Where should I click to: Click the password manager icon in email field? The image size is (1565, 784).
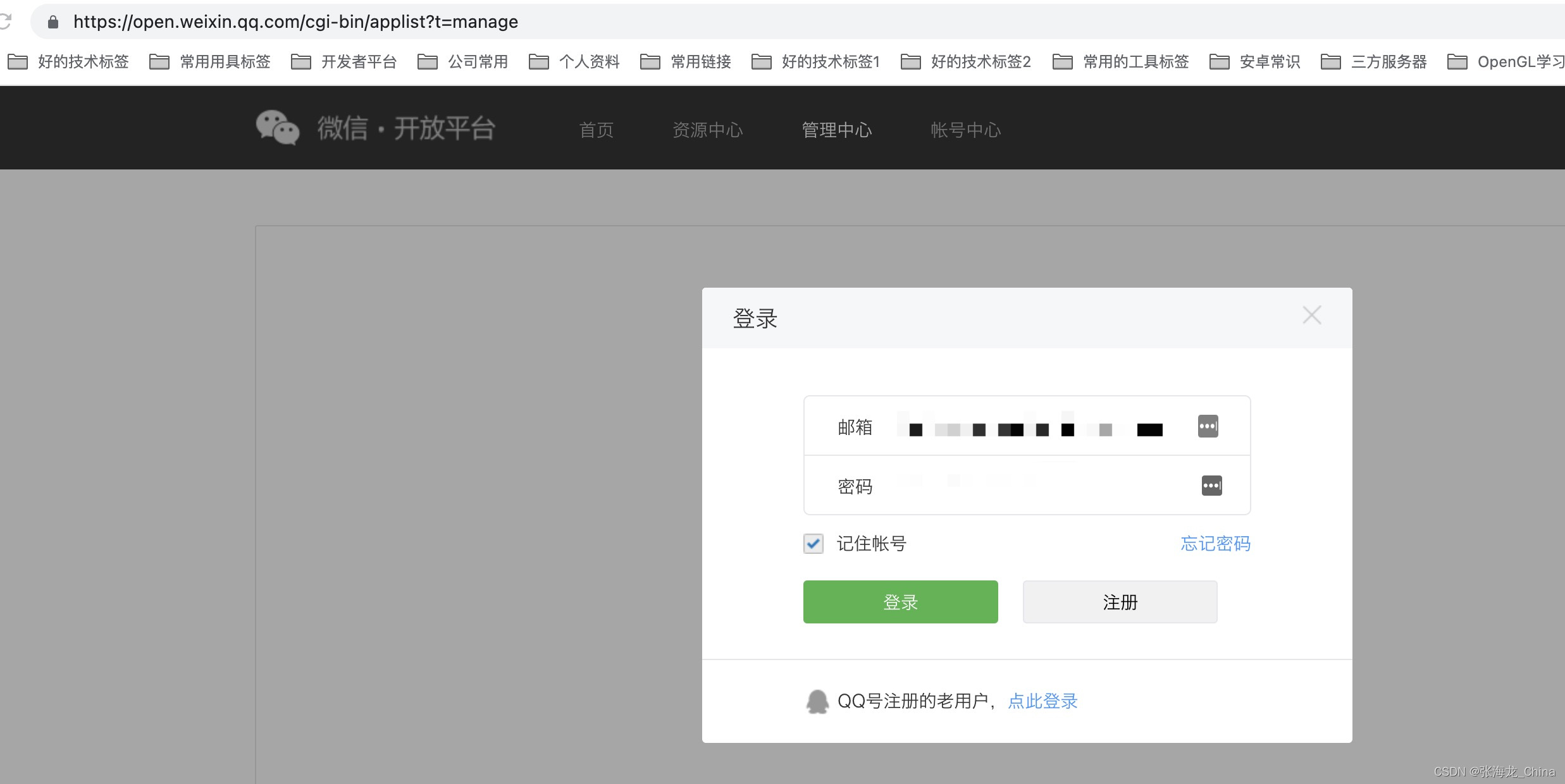click(x=1208, y=426)
